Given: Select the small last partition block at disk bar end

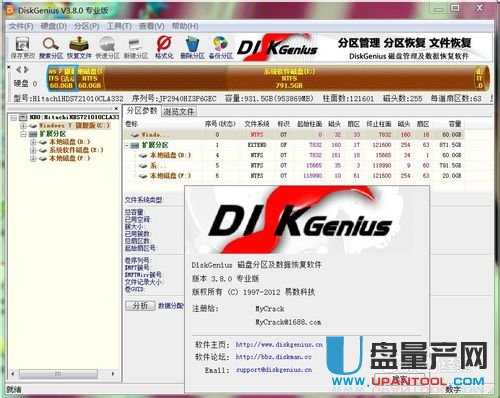Looking at the screenshot, I should 481,78.
